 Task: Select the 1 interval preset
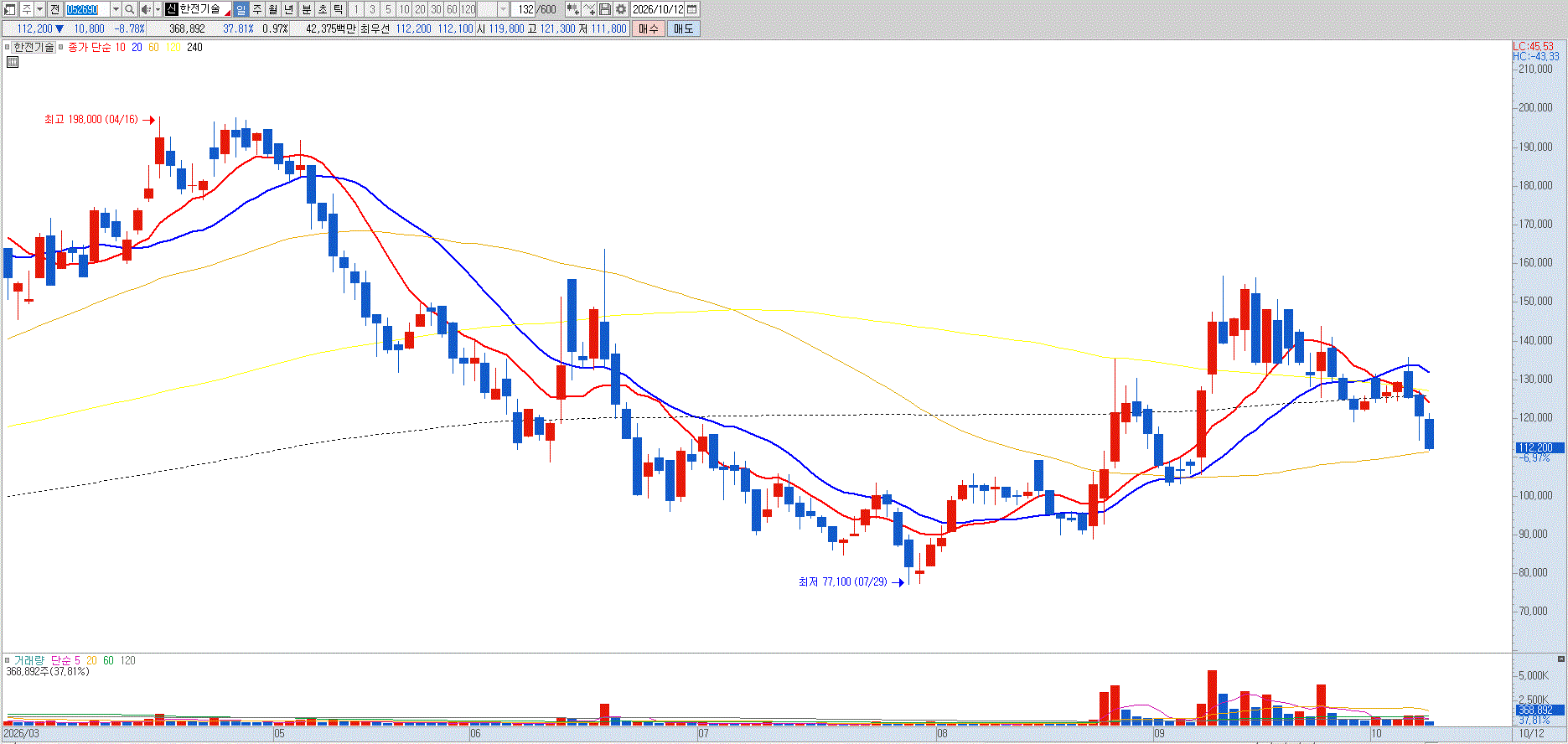(355, 9)
